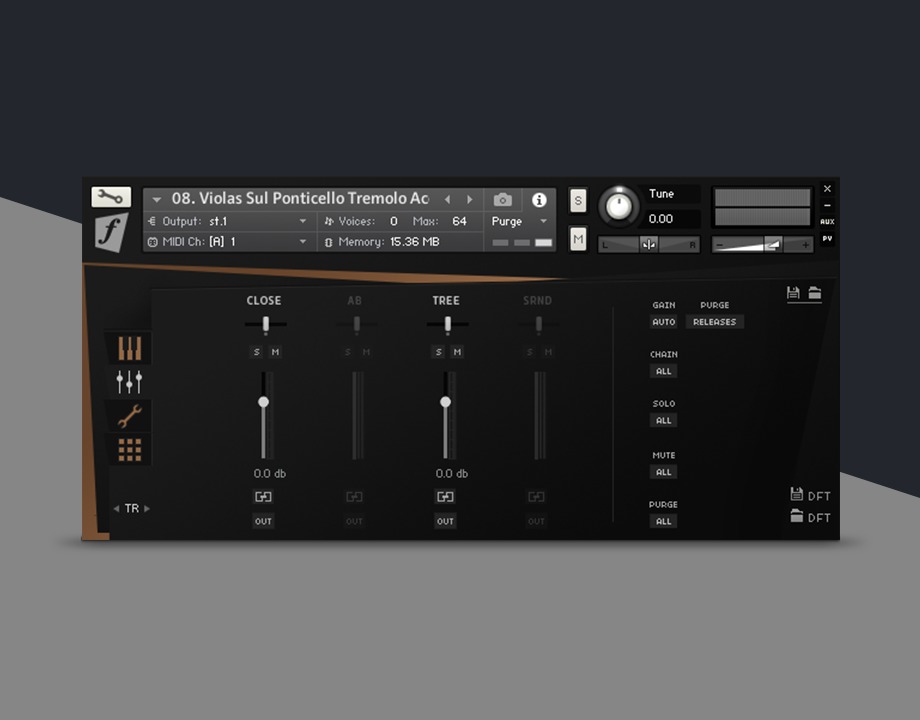This screenshot has width=920, height=720.
Task: Click the wrench edit-mode icon in header
Action: click(x=111, y=197)
